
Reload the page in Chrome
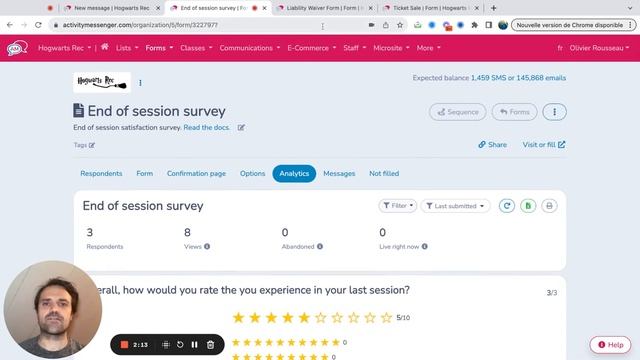(x=38, y=25)
